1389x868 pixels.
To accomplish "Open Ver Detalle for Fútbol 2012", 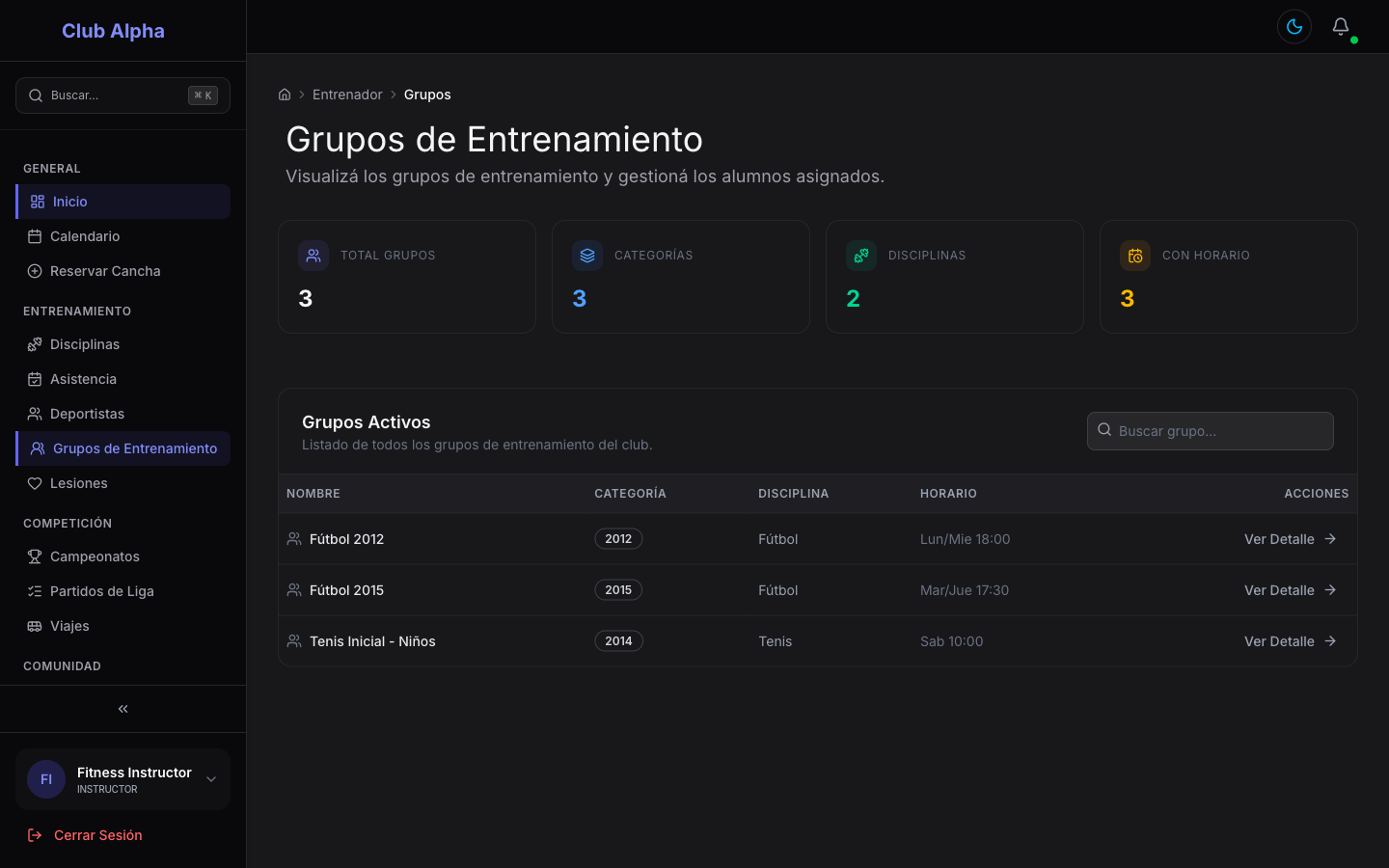I will [x=1291, y=539].
